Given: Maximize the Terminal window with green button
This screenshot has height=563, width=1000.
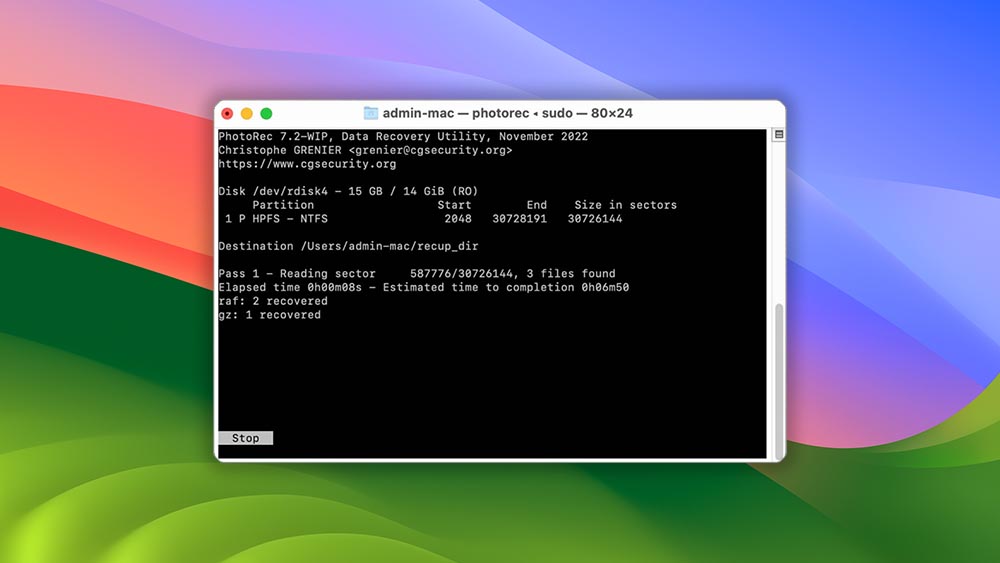Looking at the screenshot, I should pyautogui.click(x=267, y=113).
